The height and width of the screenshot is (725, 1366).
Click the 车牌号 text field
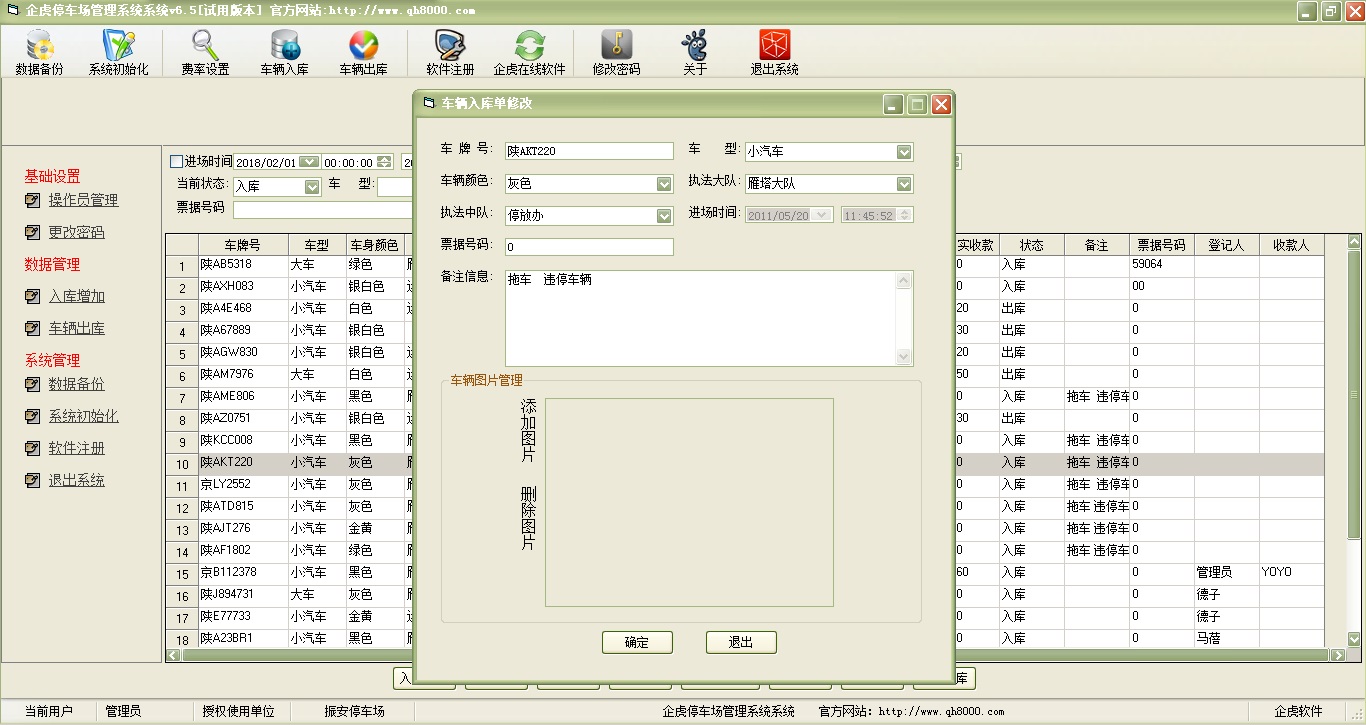click(588, 151)
